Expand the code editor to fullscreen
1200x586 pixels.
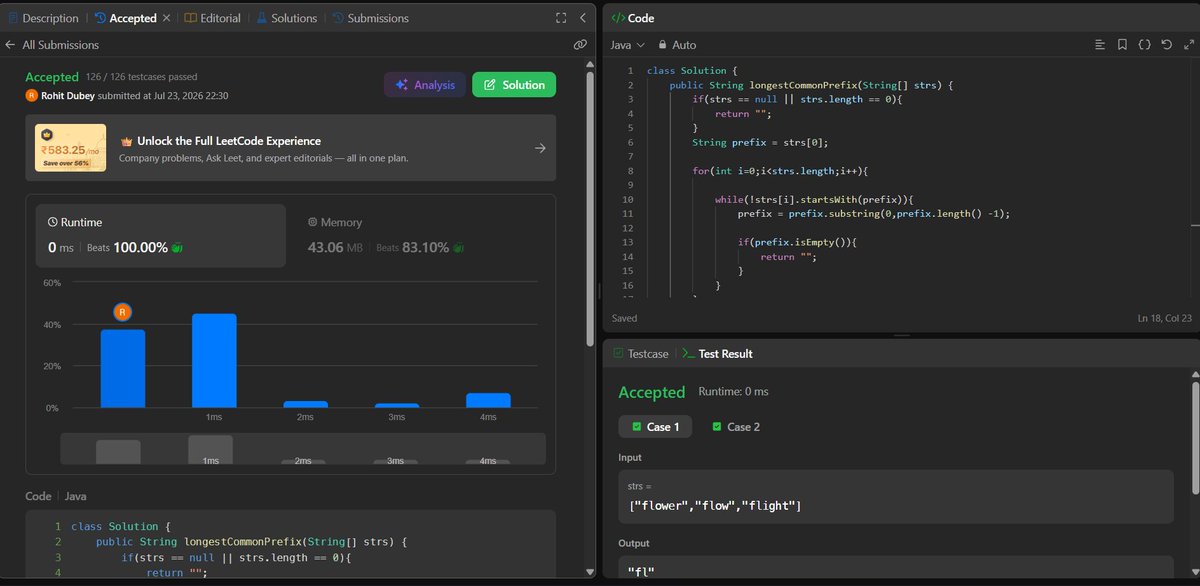pyautogui.click(x=1187, y=45)
